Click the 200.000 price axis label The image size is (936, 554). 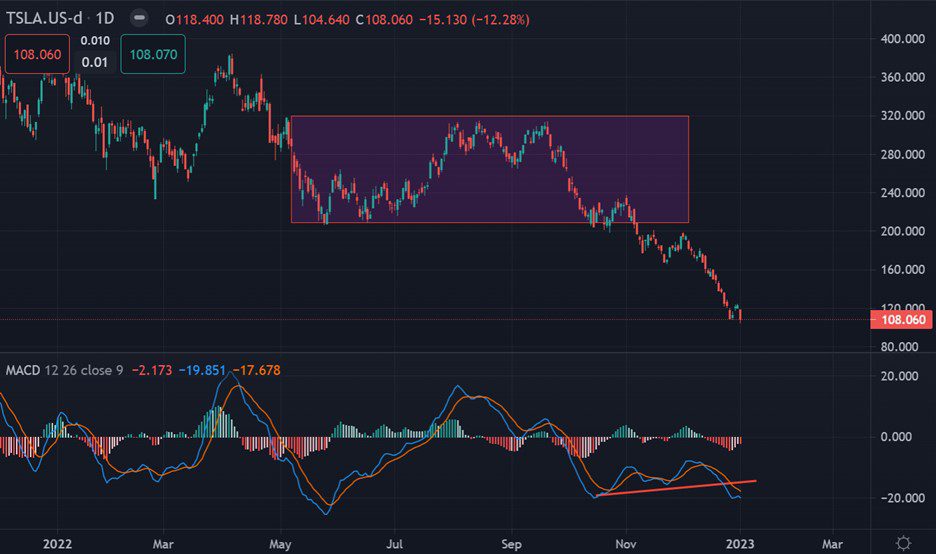coord(903,231)
